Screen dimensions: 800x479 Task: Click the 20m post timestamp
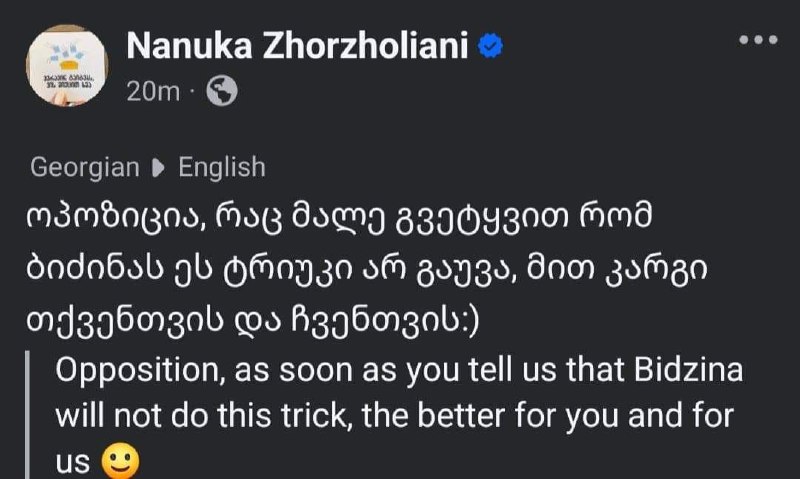153,92
